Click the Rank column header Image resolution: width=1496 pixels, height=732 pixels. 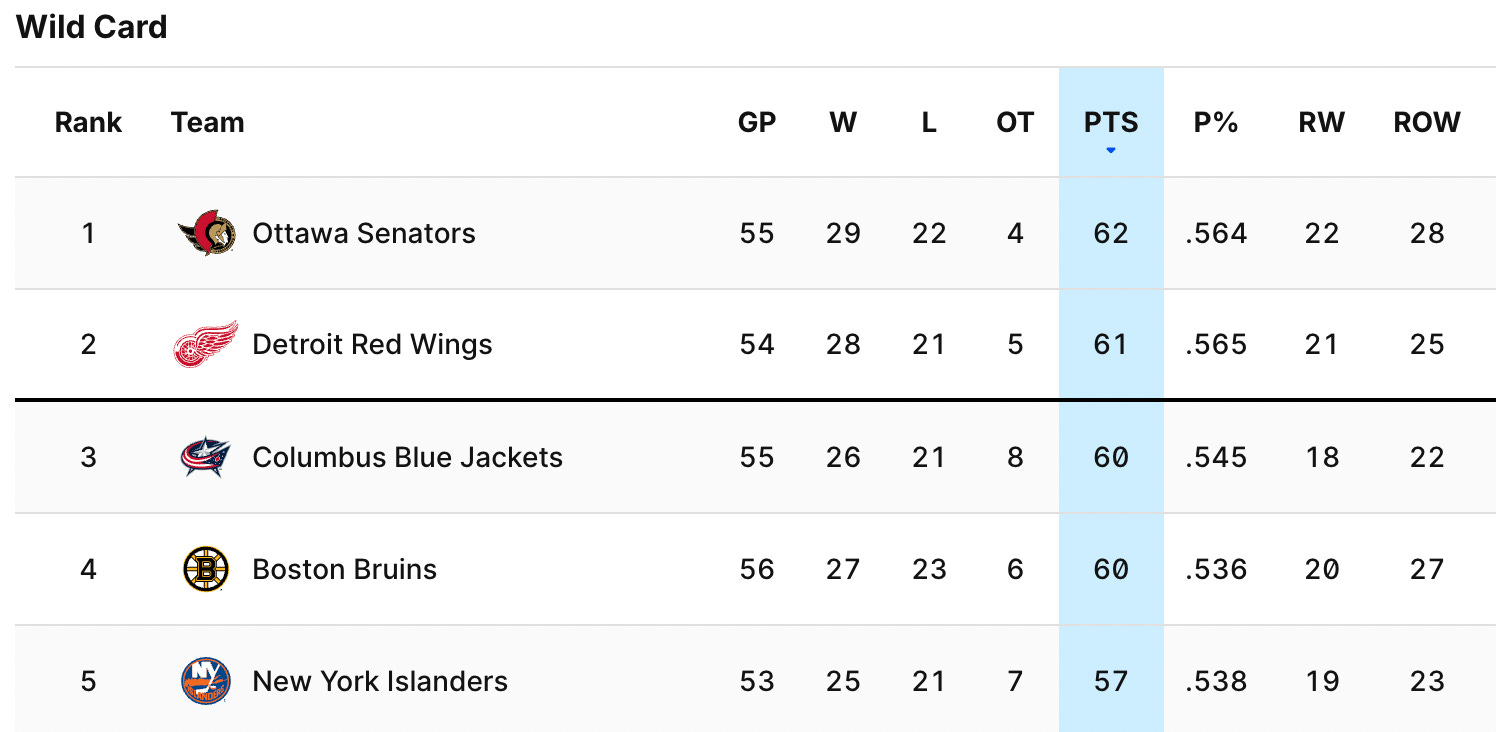pos(88,123)
